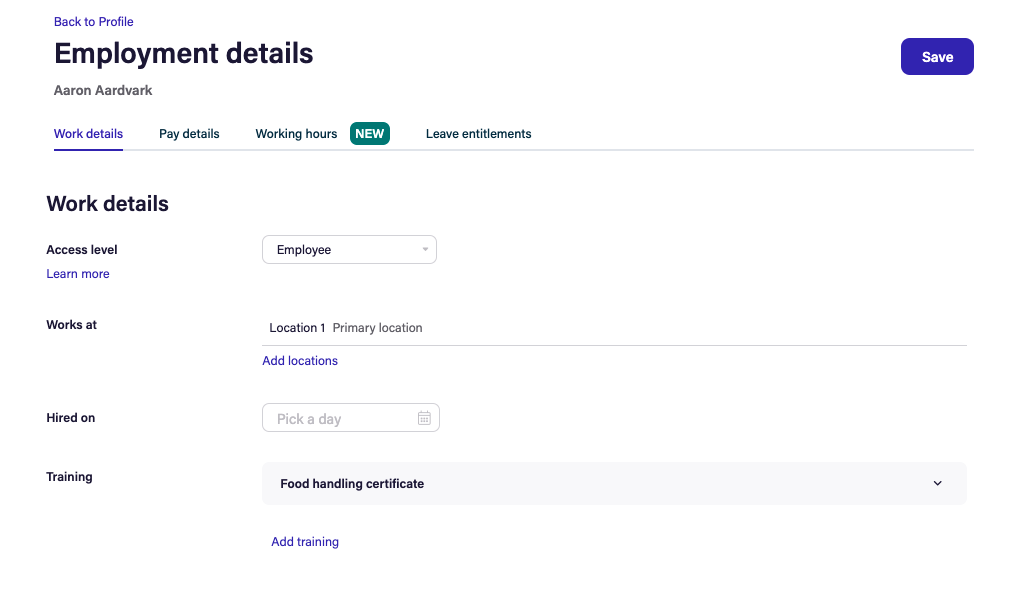Go to the Leave entitlements tab
The image size is (1014, 602).
pyautogui.click(x=478, y=134)
